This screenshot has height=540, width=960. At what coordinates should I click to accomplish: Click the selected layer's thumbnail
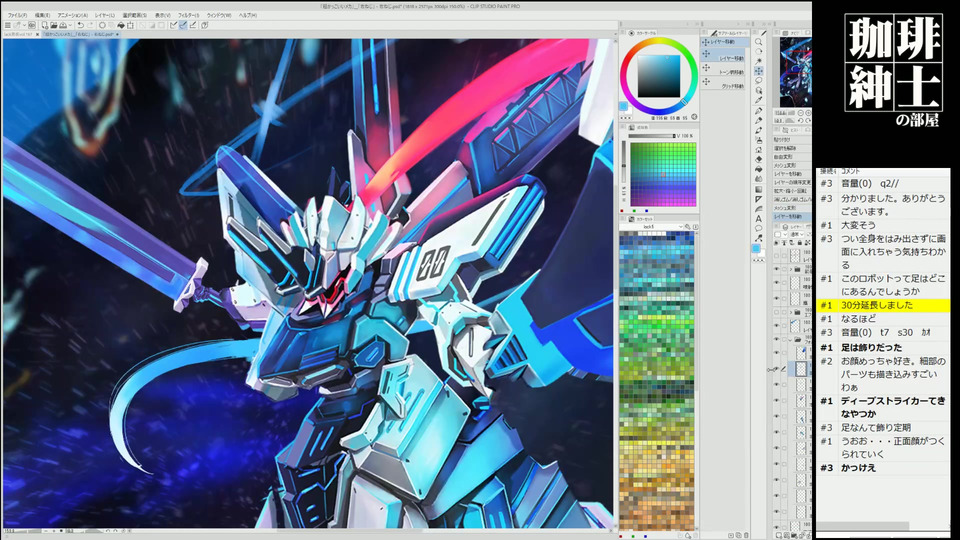point(801,369)
